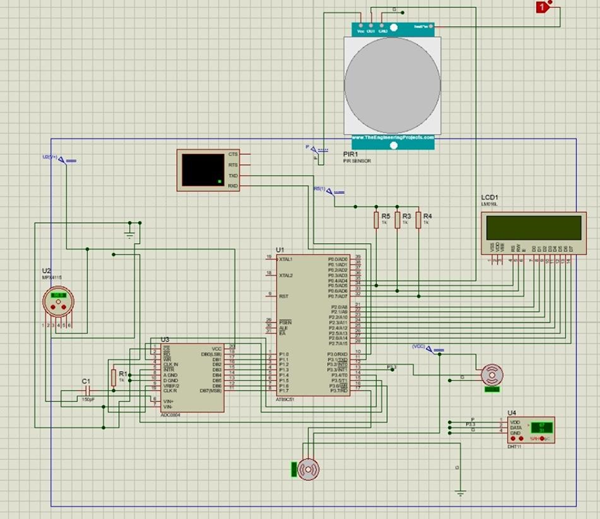This screenshot has height=519, width=600.
Task: Select the virtual terminal black screen
Action: point(203,170)
